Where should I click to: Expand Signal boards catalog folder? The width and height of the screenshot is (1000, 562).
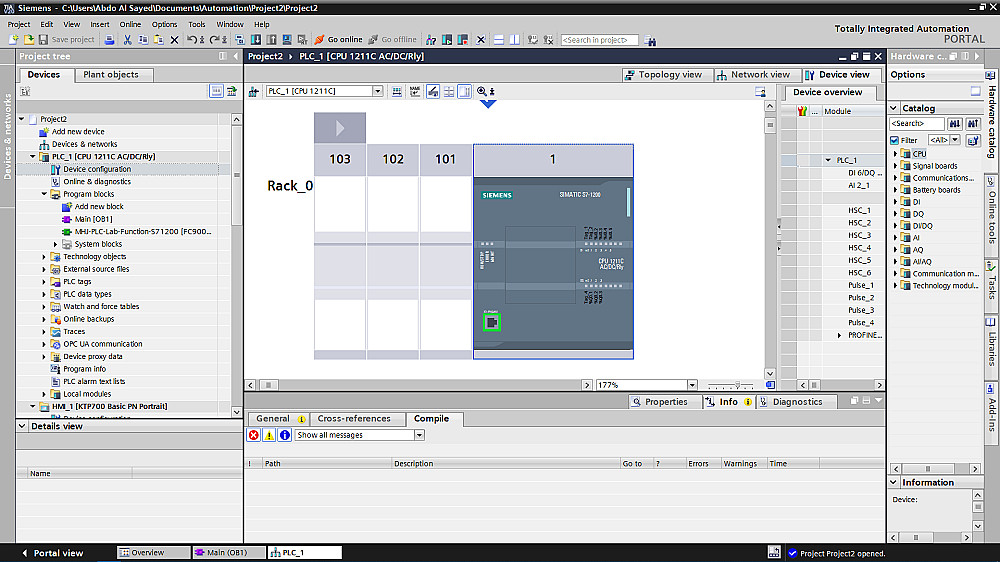[x=895, y=166]
